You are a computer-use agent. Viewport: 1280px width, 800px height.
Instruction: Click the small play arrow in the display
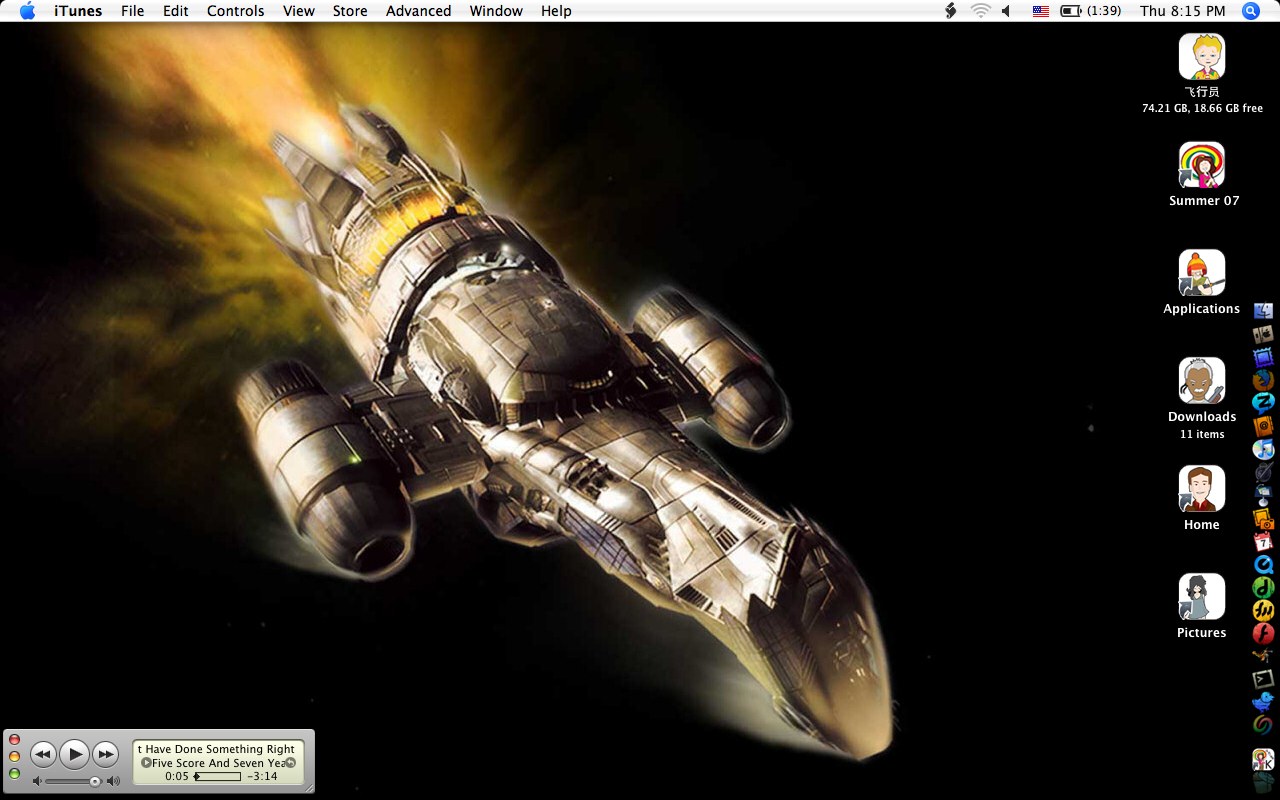(146, 763)
